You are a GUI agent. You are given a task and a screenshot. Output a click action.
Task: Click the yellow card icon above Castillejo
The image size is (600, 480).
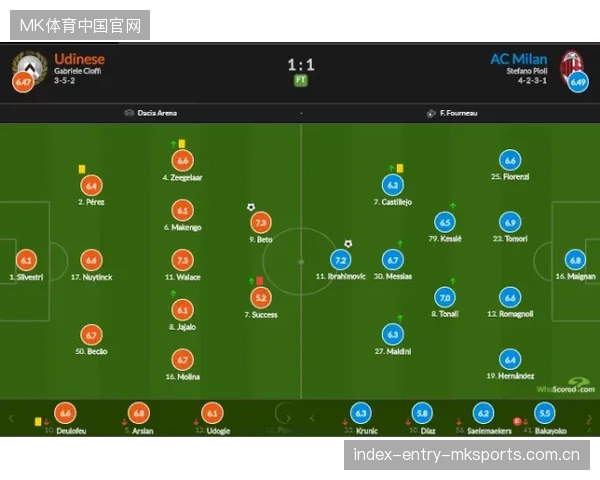click(400, 168)
